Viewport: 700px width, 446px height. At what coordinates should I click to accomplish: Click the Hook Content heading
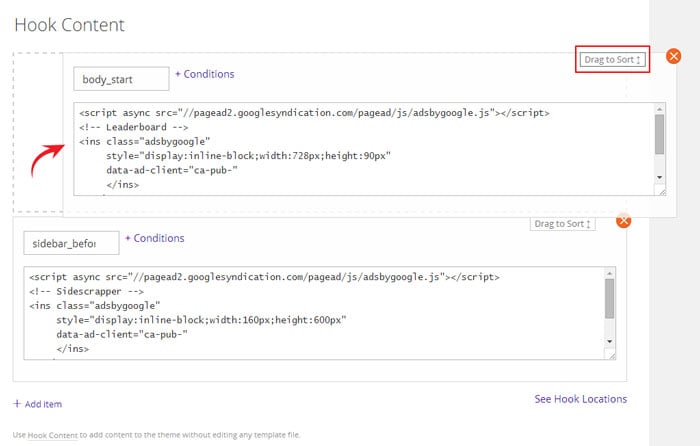click(70, 25)
